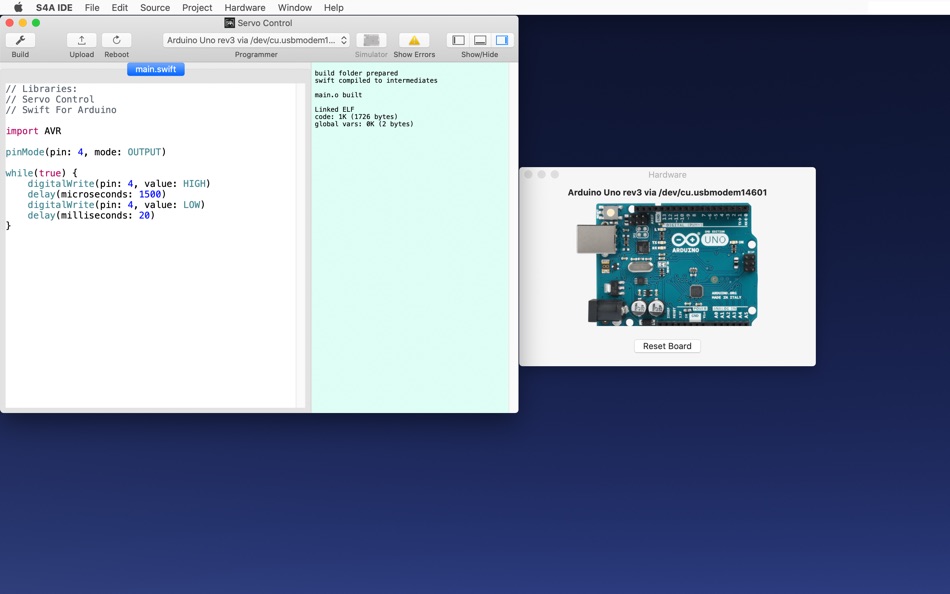Open the Help menu
This screenshot has height=594, width=950.
point(333,7)
